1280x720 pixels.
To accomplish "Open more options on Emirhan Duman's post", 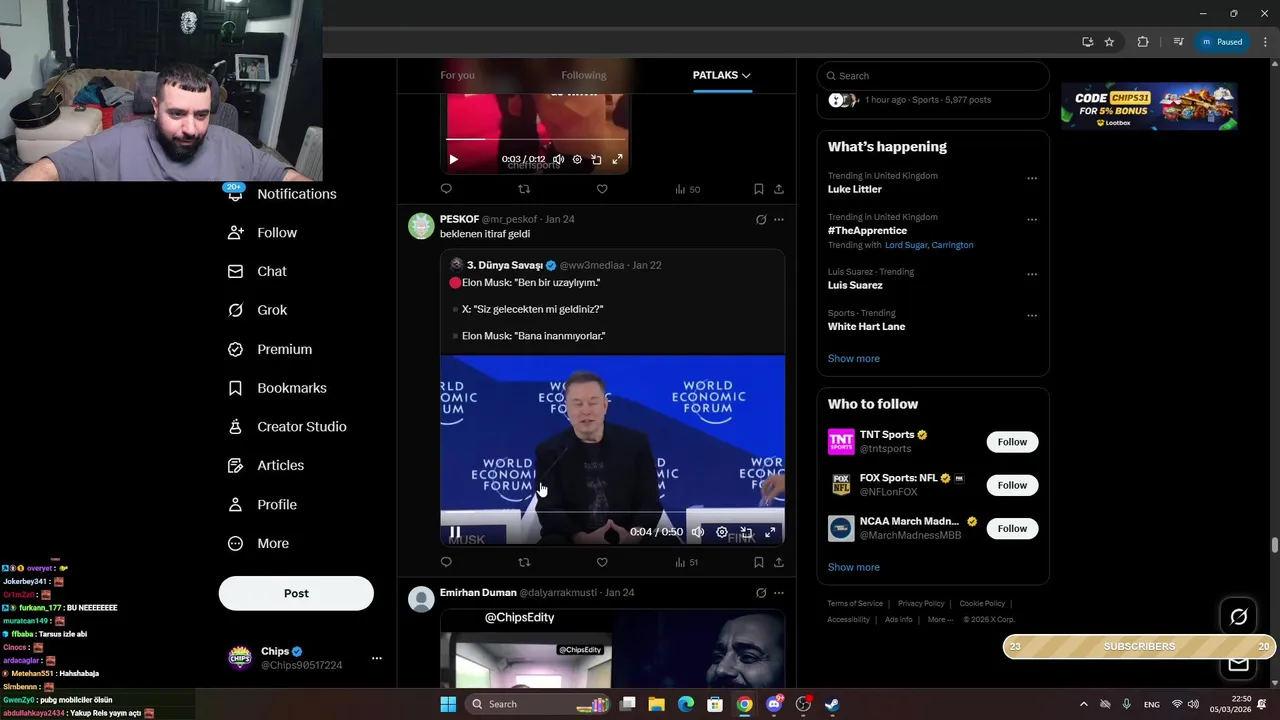I will coord(779,592).
